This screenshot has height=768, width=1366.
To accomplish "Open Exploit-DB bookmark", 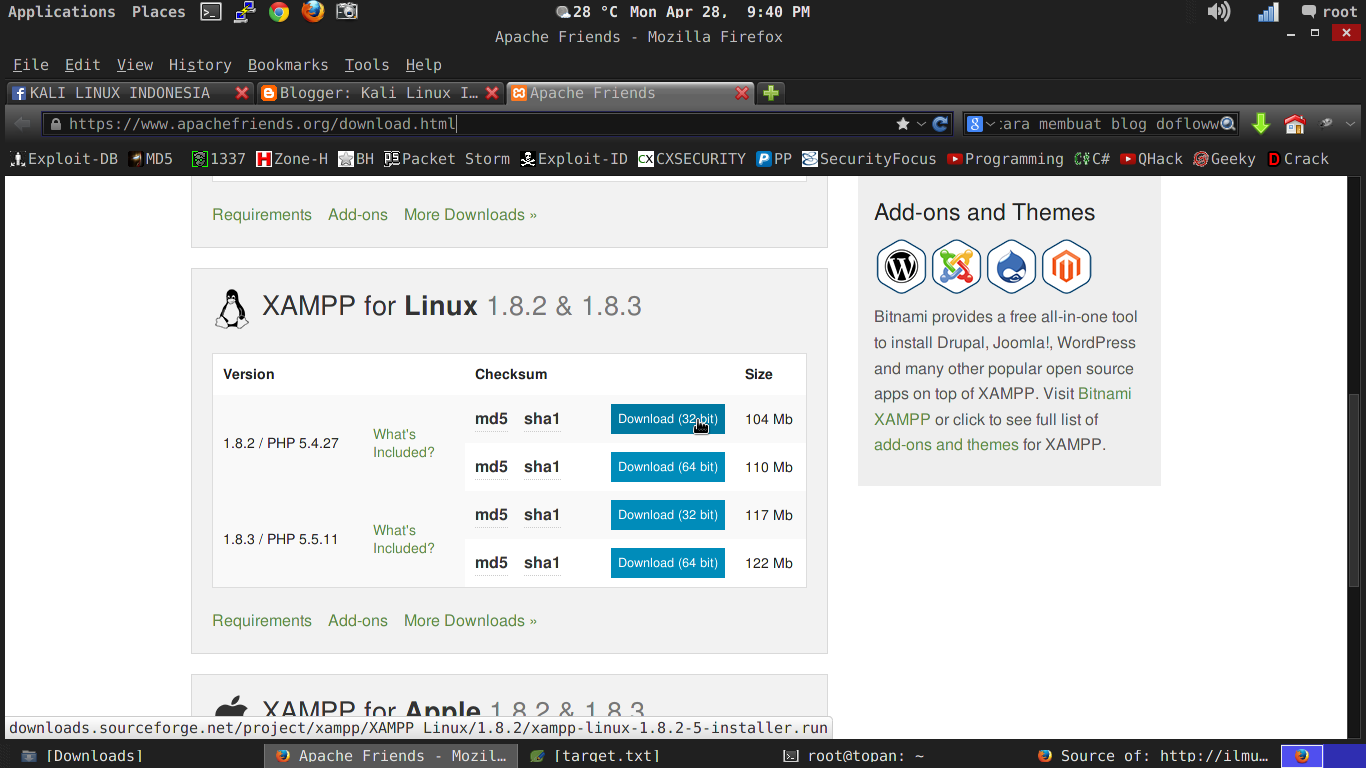I will pyautogui.click(x=64, y=159).
